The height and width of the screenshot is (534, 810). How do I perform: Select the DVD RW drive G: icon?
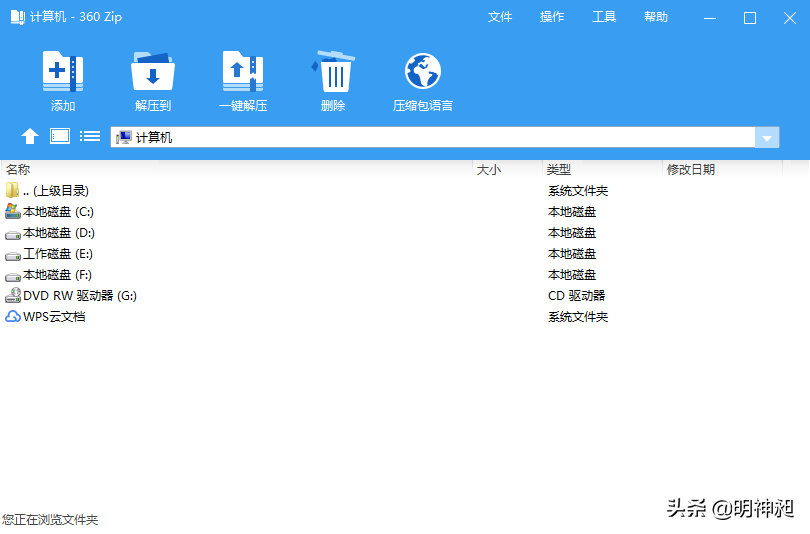pos(12,295)
